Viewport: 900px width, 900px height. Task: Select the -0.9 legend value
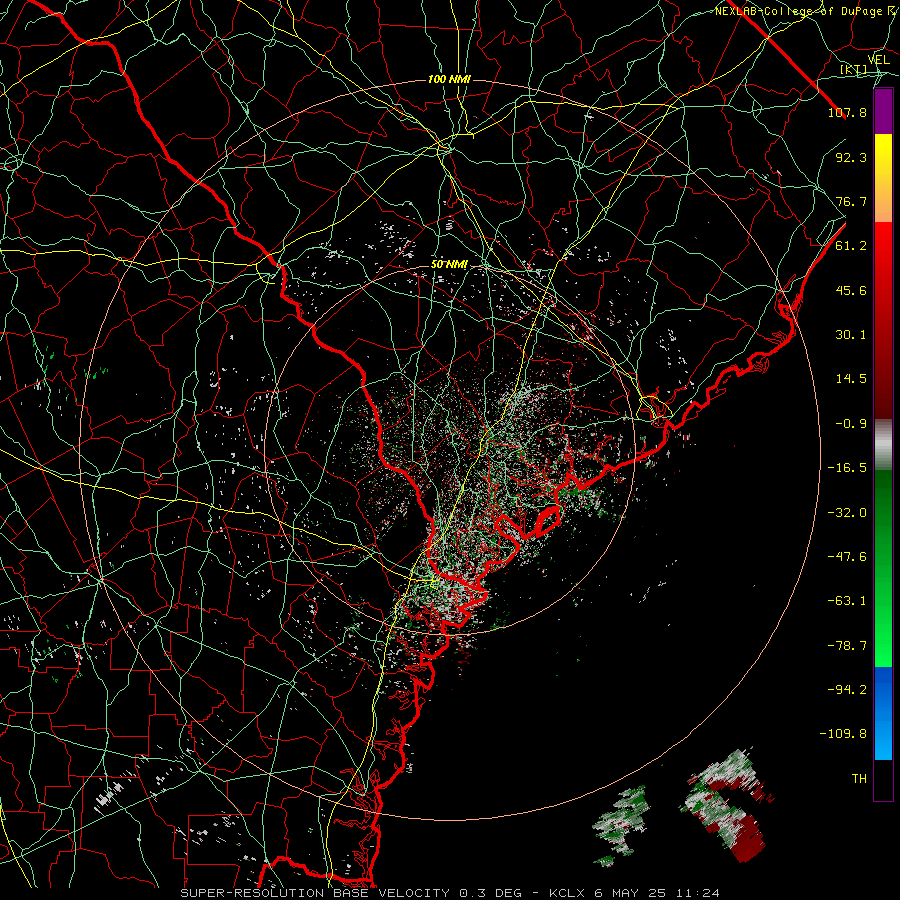pyautogui.click(x=851, y=424)
